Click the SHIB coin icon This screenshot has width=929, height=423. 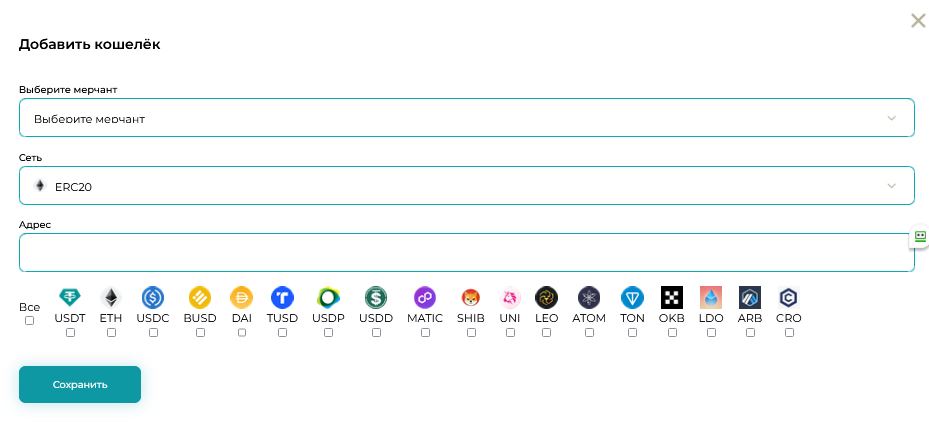(x=471, y=297)
